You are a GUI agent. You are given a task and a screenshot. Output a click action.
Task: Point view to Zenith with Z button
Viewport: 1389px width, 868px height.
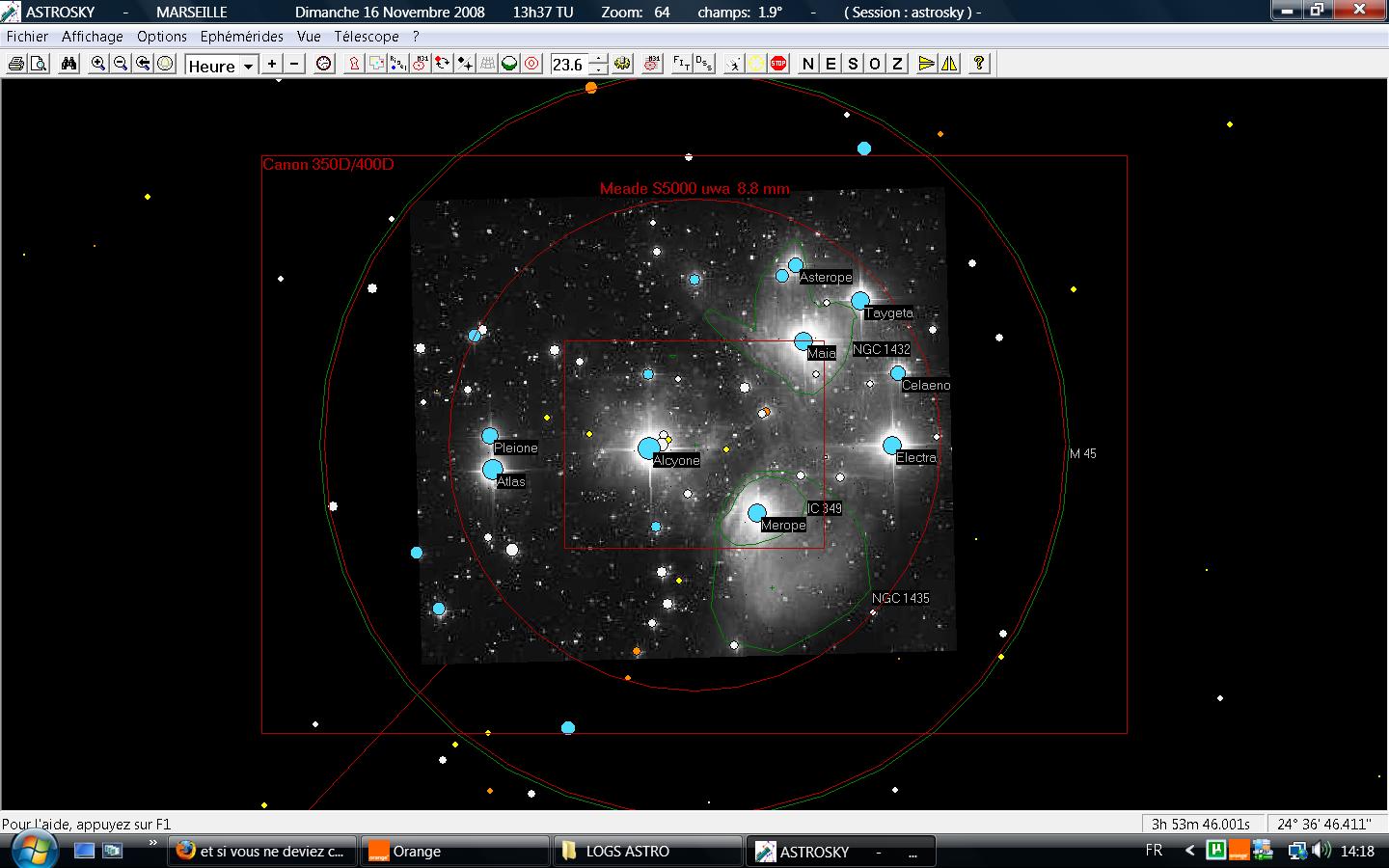[x=897, y=64]
